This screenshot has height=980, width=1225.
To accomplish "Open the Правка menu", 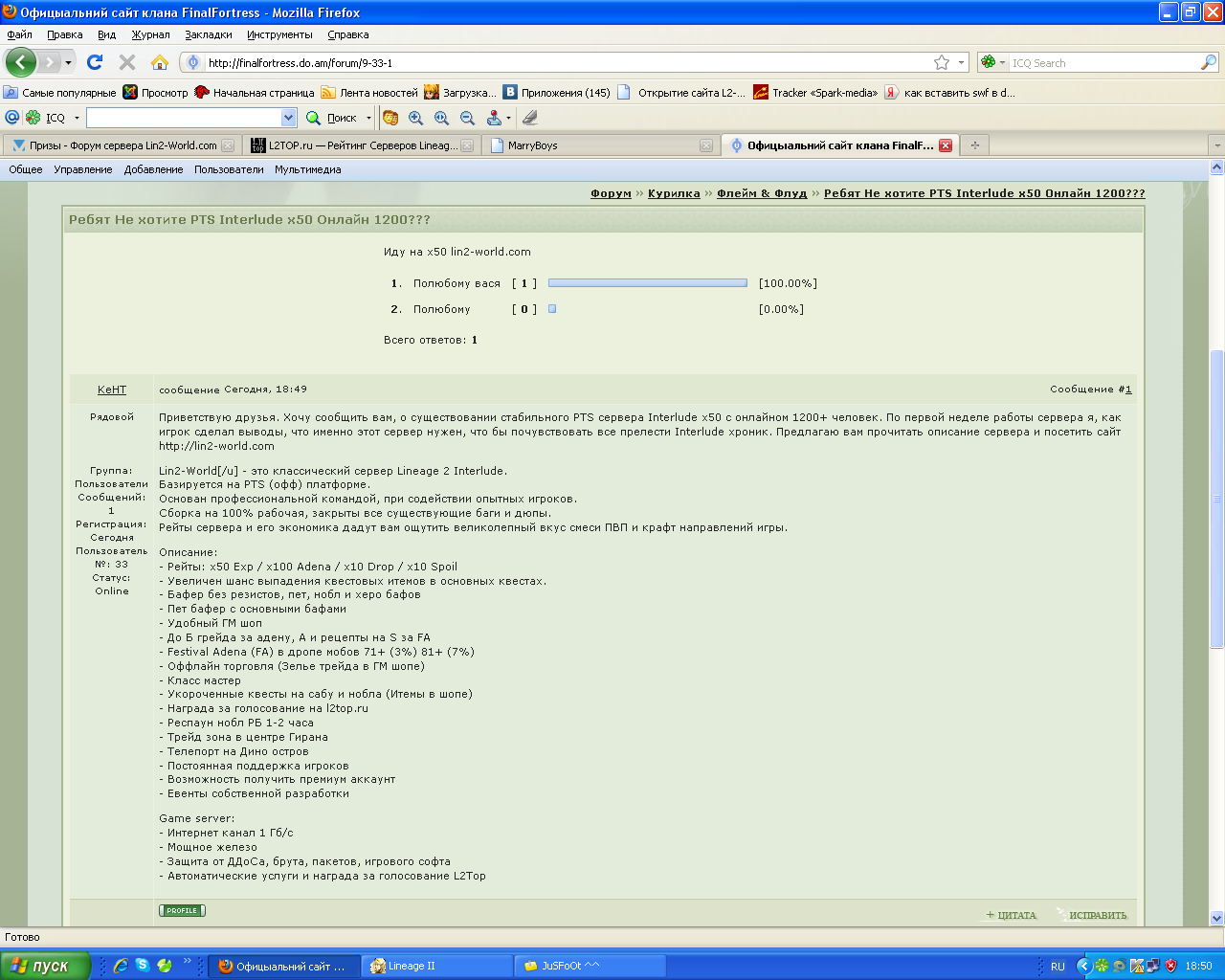I will (64, 34).
